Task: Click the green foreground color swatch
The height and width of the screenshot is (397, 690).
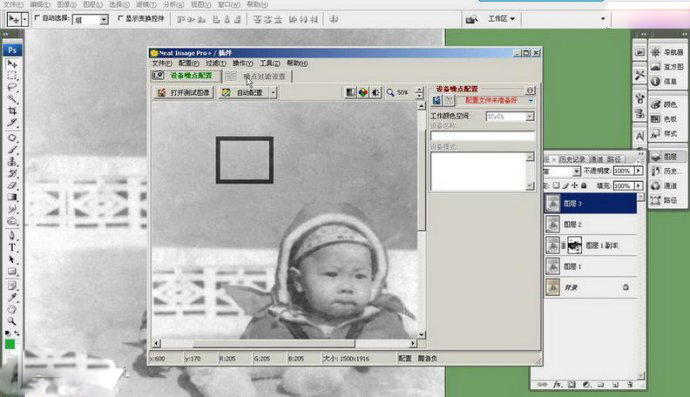Action: tap(10, 344)
